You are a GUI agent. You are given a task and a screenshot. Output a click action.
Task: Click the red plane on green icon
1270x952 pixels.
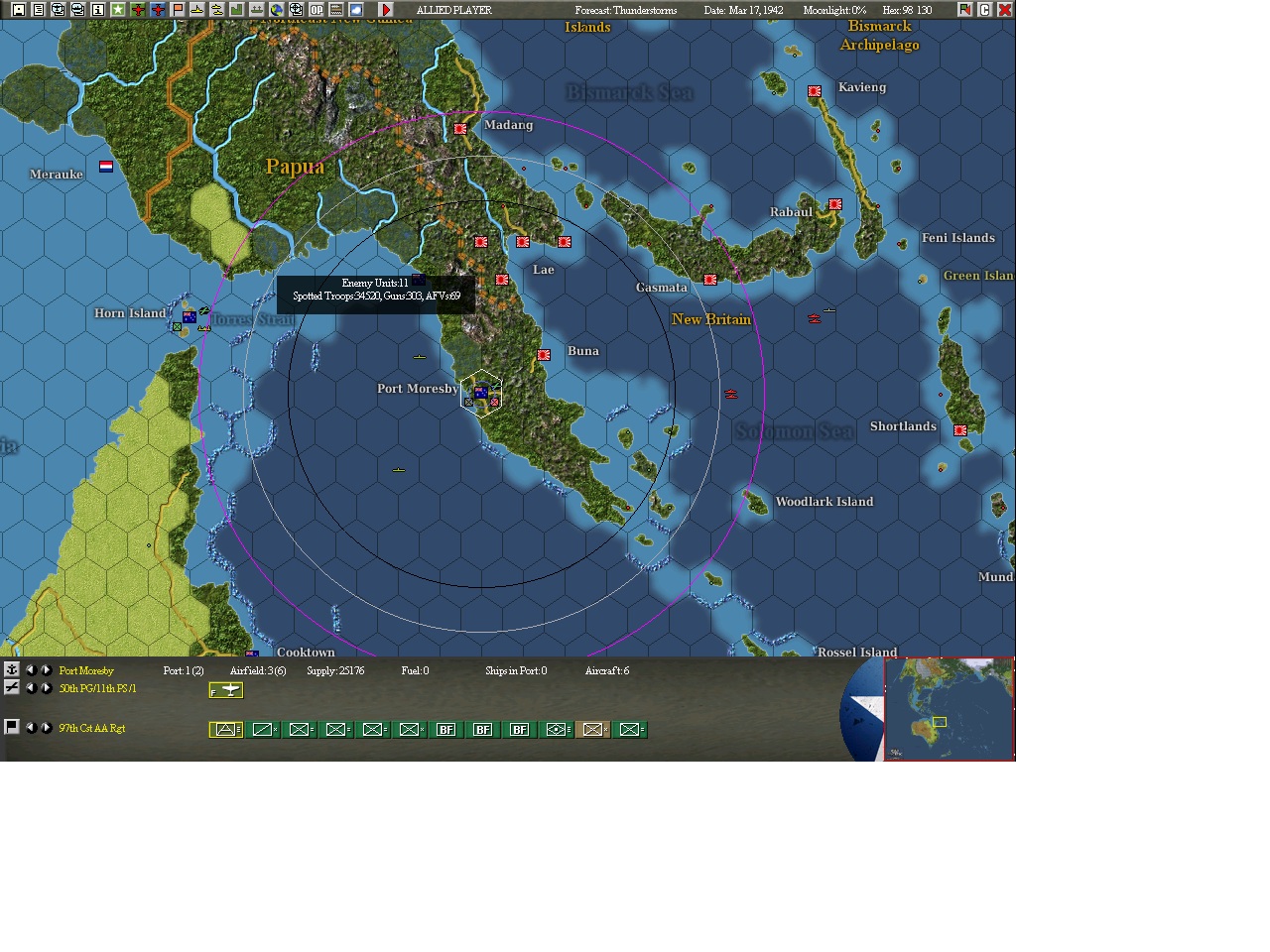138,10
